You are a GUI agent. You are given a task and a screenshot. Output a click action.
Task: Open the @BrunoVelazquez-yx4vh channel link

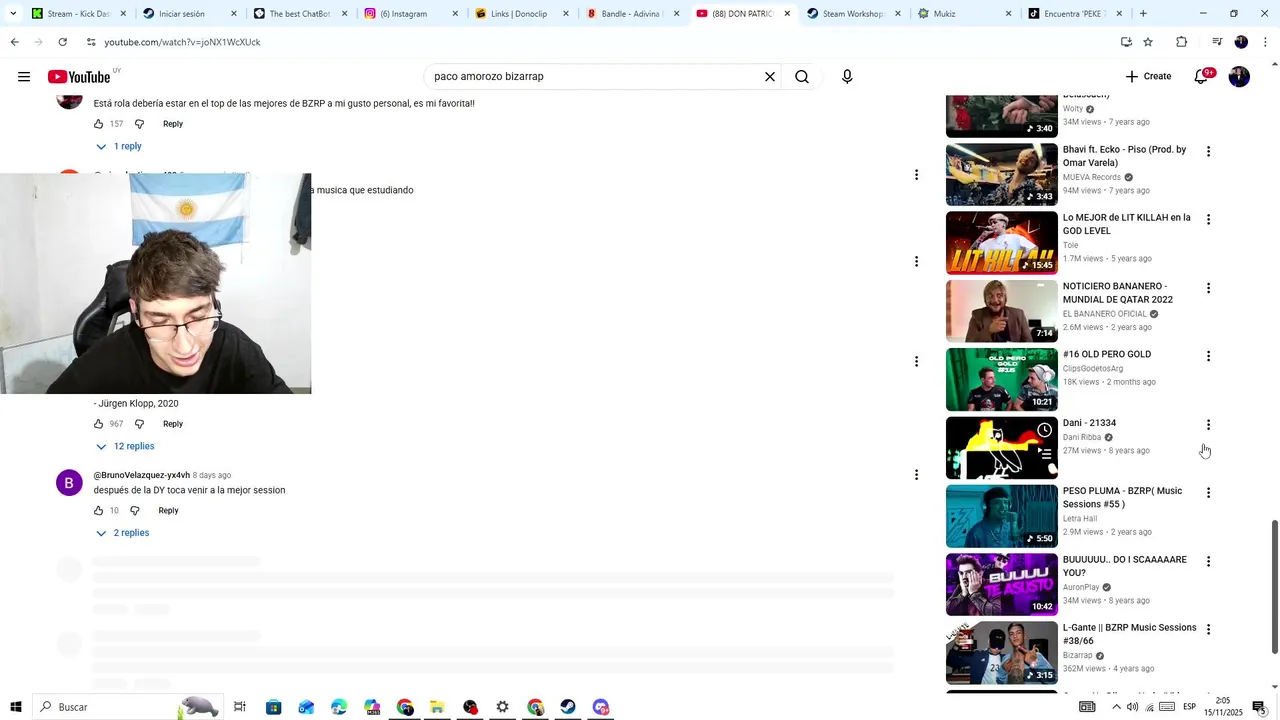[x=141, y=475]
